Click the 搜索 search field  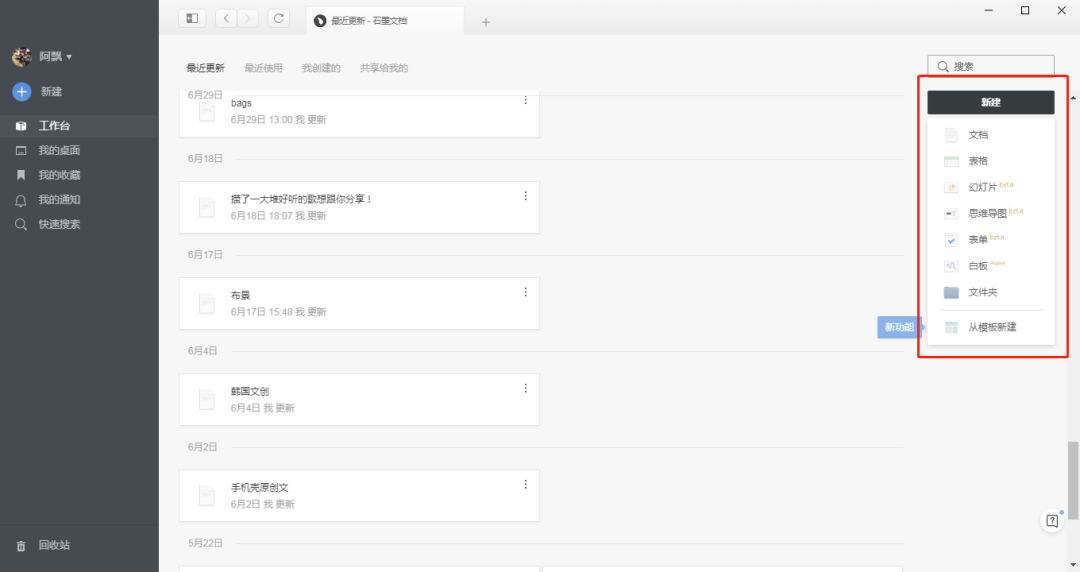990,66
